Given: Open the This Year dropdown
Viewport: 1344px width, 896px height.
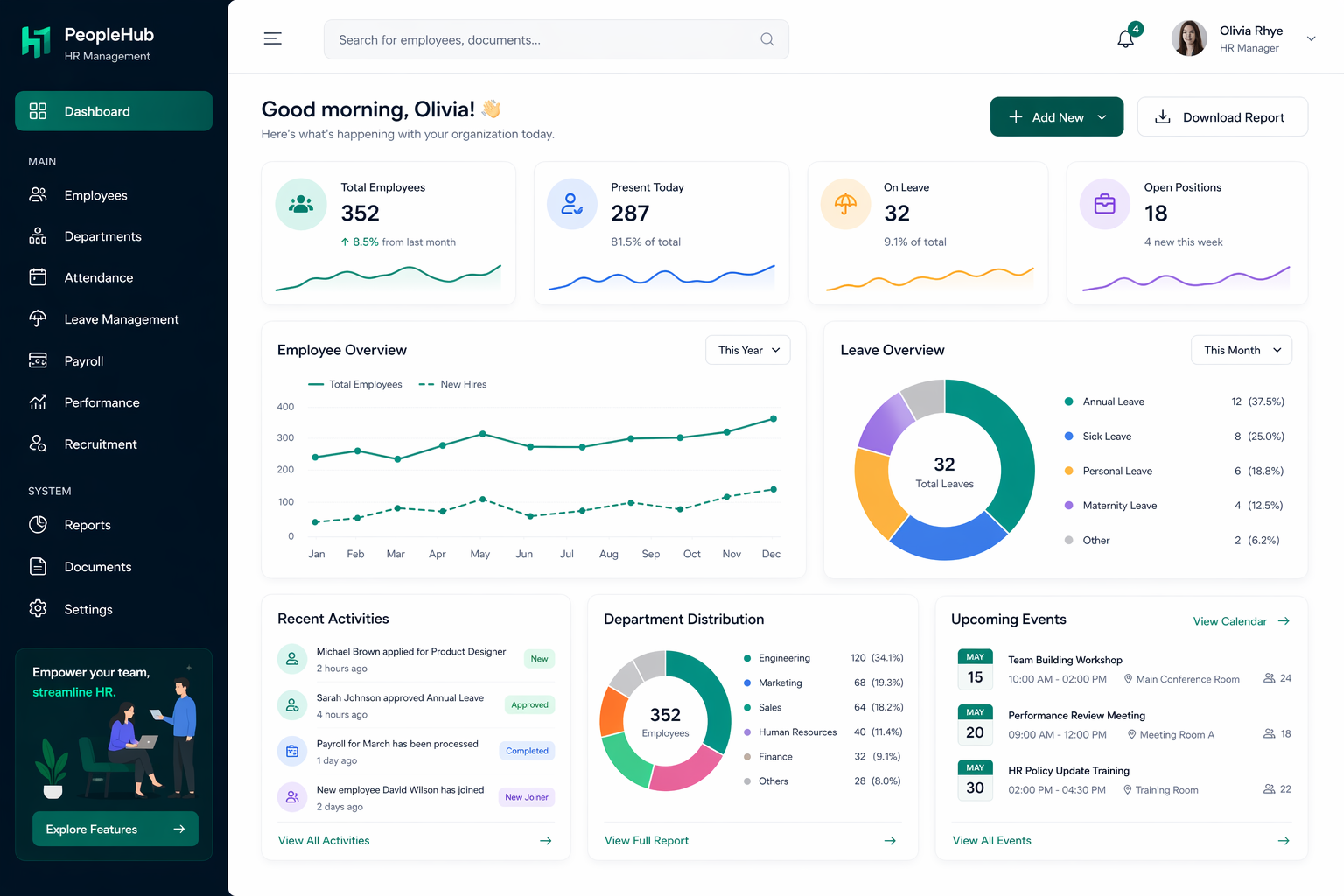Looking at the screenshot, I should [748, 350].
